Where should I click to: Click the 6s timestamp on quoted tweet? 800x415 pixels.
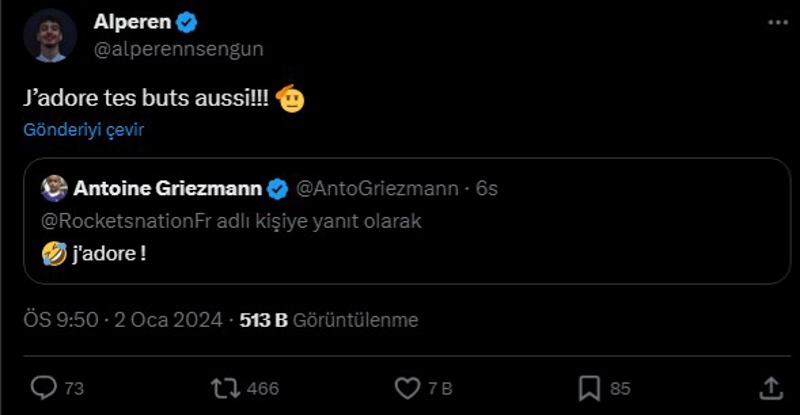487,189
